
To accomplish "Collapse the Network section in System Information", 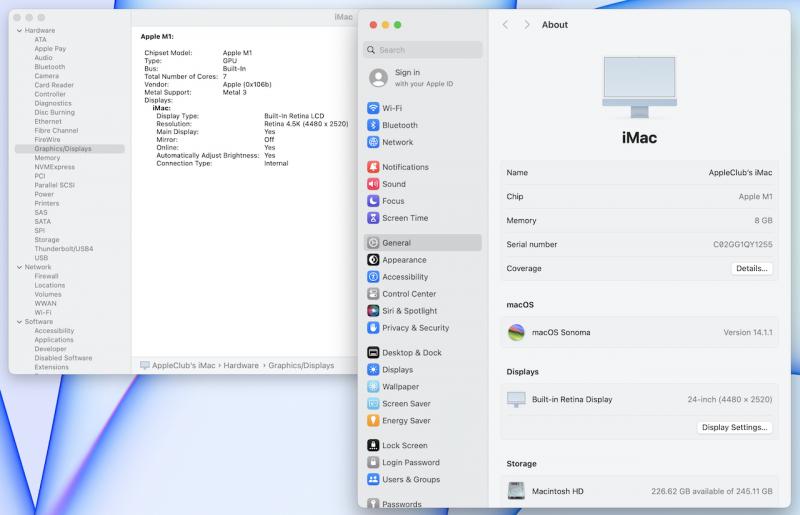I will click(19, 267).
